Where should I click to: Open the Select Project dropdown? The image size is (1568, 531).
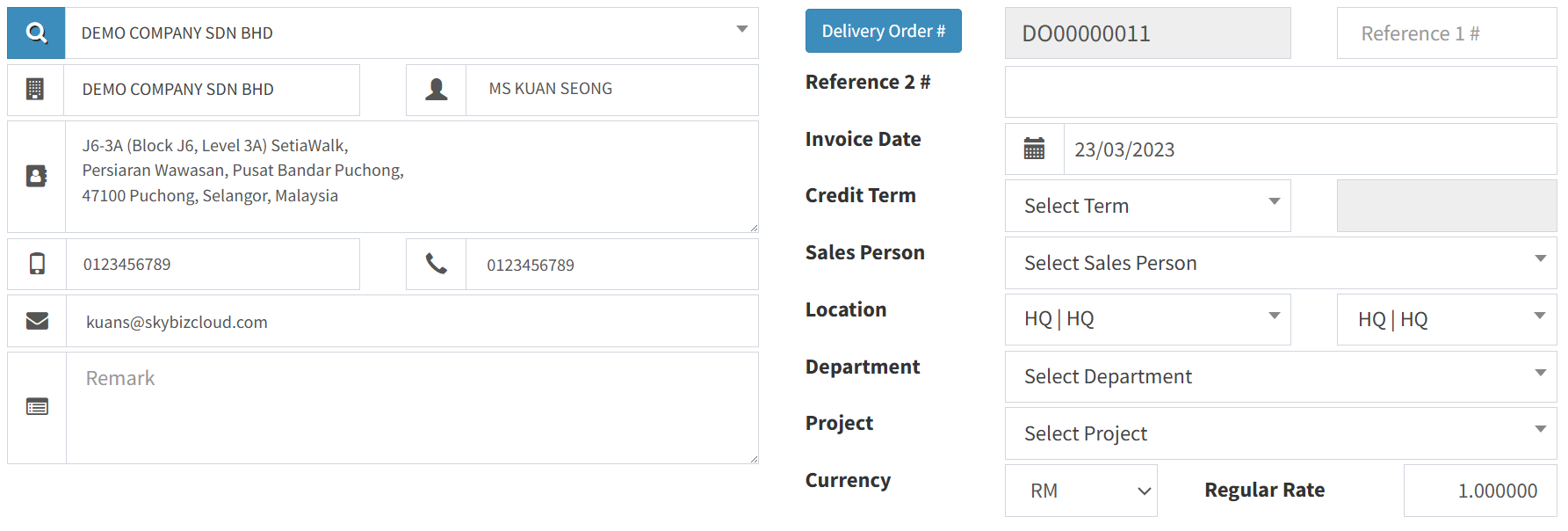pyautogui.click(x=1280, y=433)
